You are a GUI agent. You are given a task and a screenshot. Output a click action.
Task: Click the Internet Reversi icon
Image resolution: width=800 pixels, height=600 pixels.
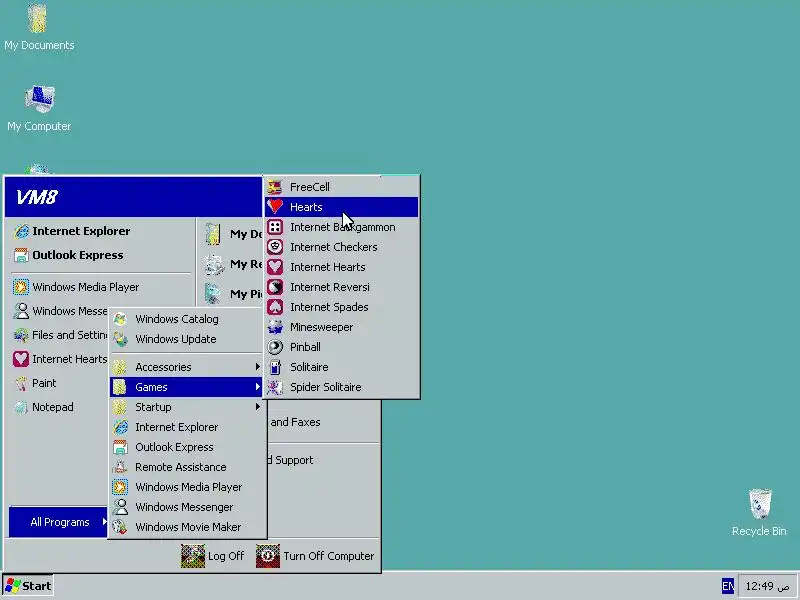coord(275,287)
